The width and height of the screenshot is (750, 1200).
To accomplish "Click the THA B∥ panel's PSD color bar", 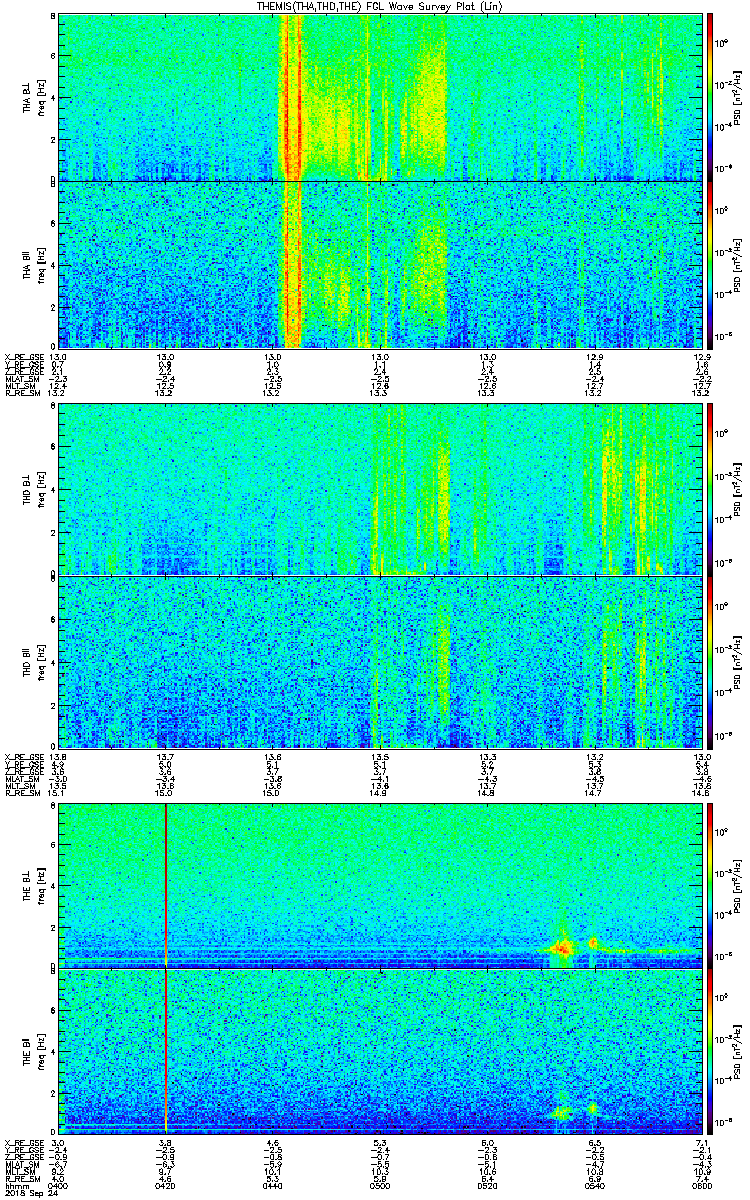I will click(x=710, y=264).
